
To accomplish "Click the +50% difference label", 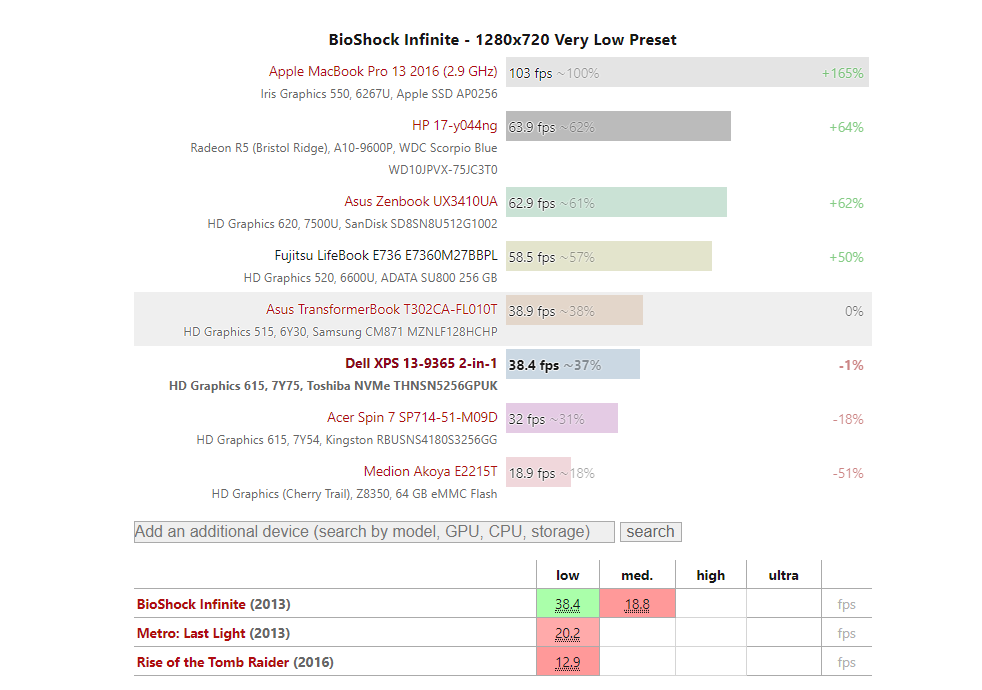I will point(846,257).
